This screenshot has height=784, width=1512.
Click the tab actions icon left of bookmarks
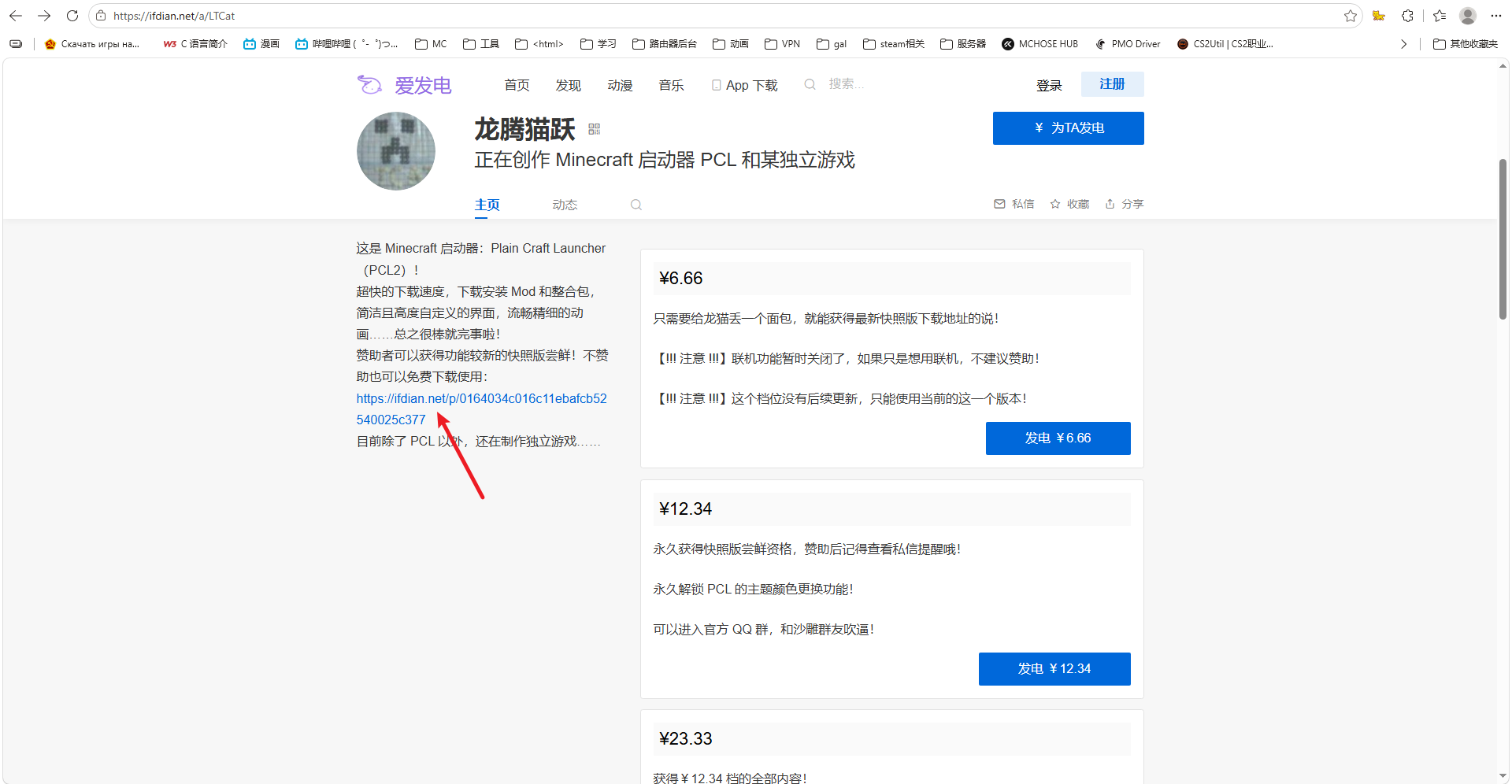[x=16, y=44]
